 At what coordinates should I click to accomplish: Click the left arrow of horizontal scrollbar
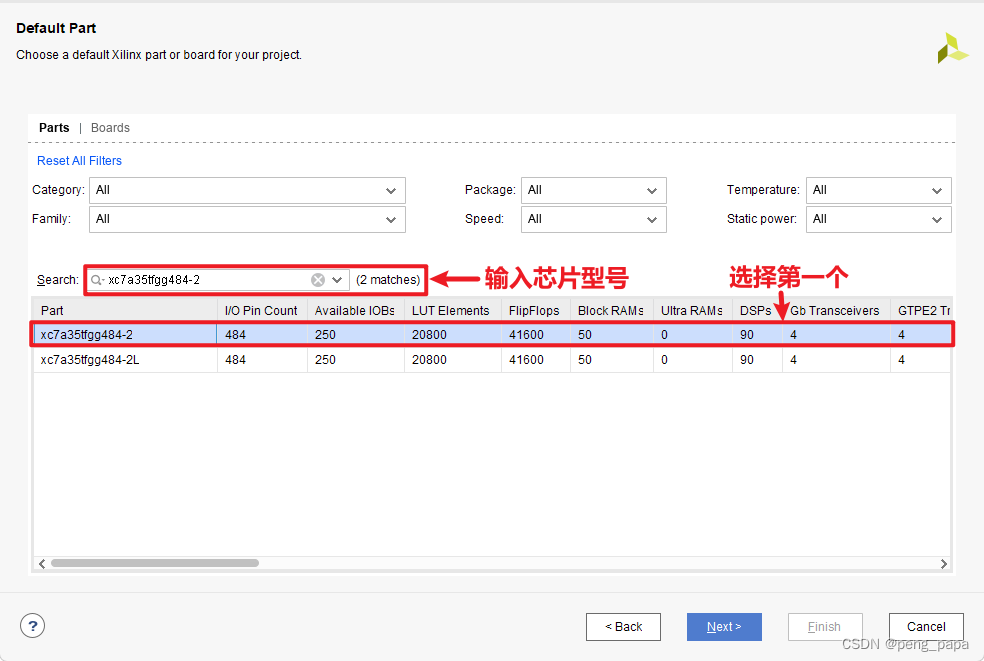pos(42,564)
